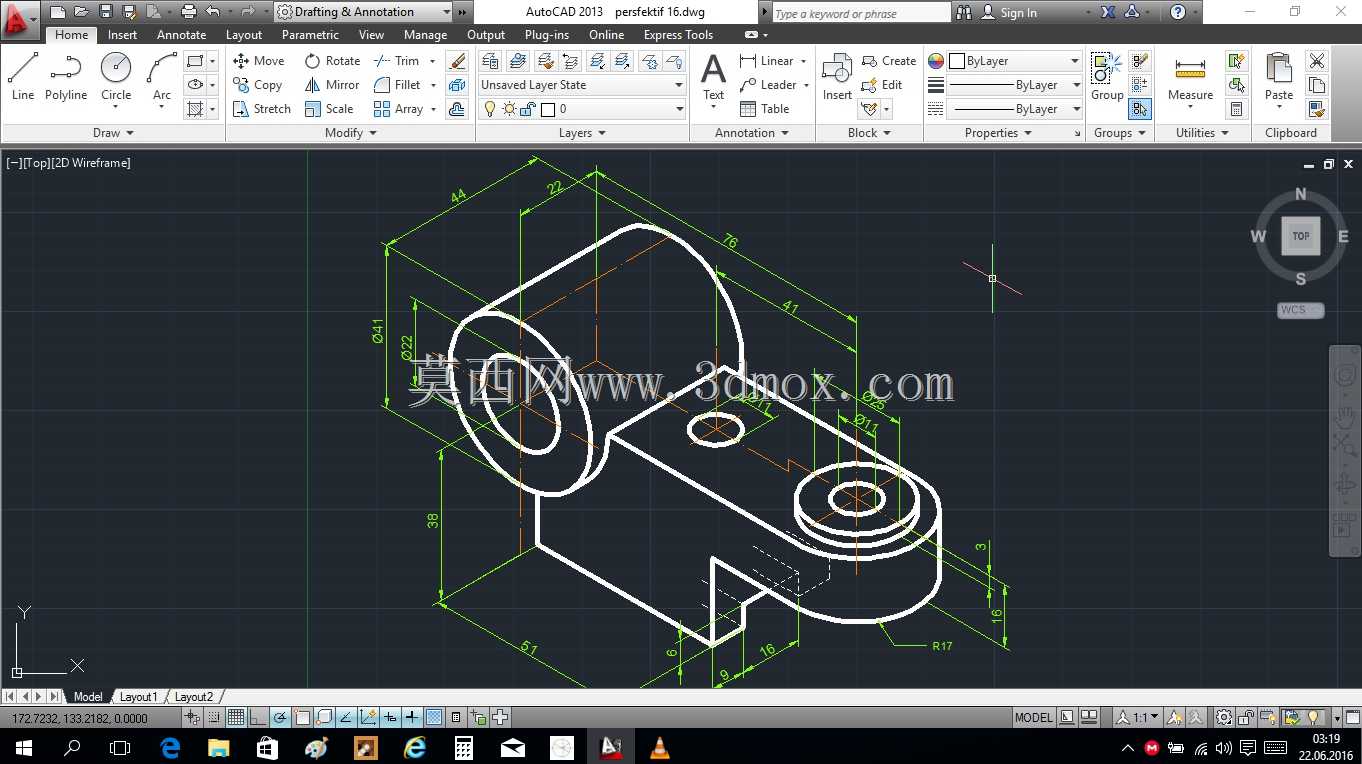Activate the Mirror command
The width and height of the screenshot is (1362, 764).
pos(332,85)
